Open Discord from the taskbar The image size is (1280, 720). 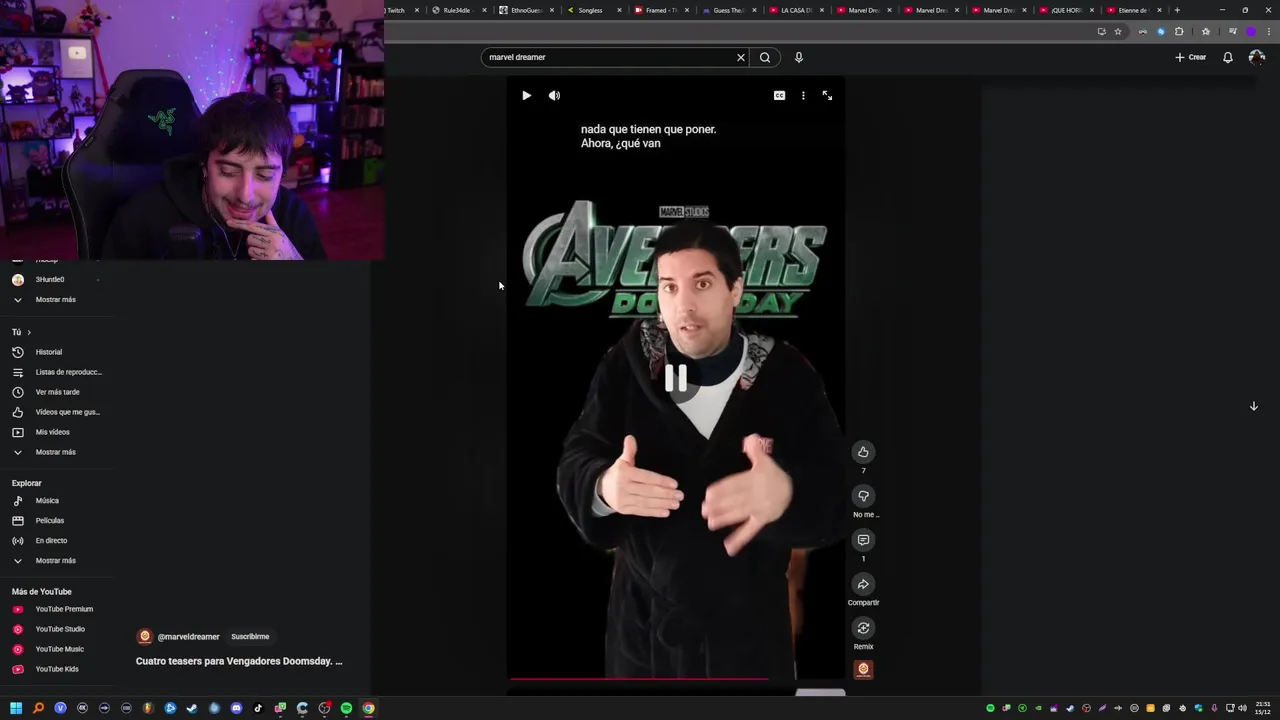point(236,708)
